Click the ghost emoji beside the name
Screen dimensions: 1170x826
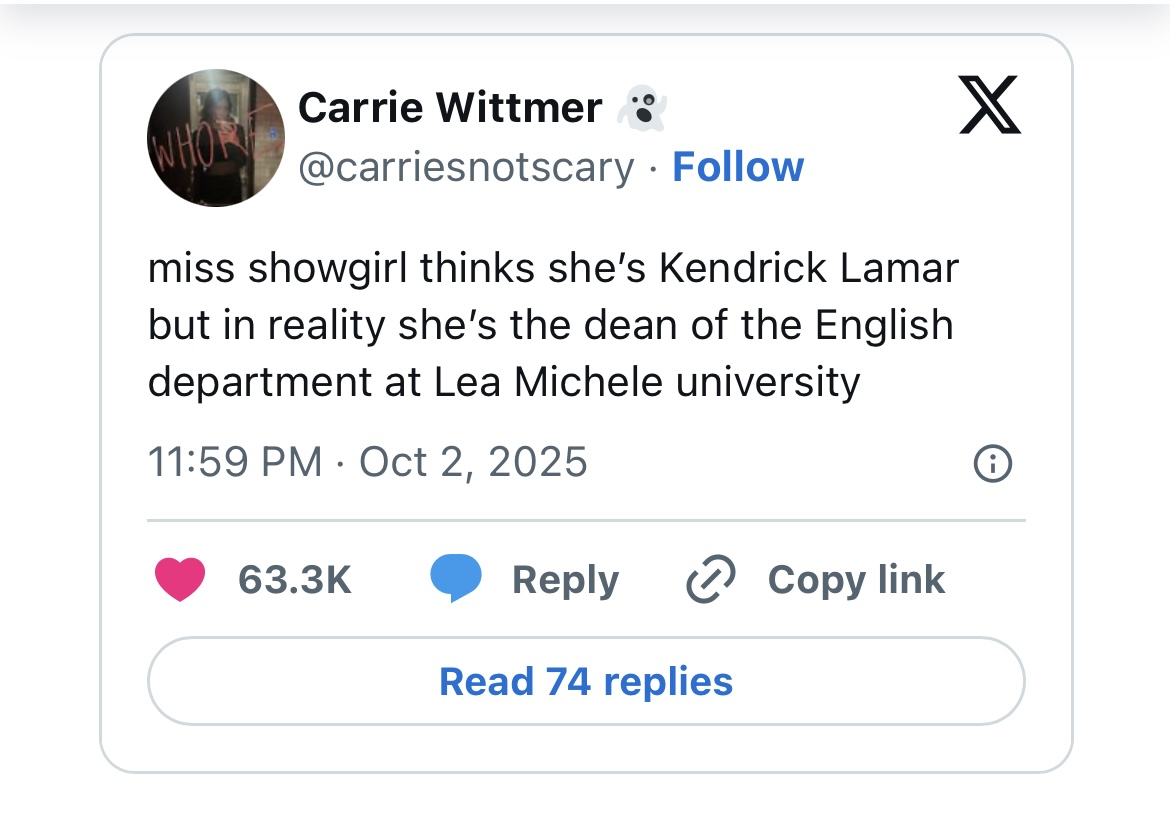[641, 108]
